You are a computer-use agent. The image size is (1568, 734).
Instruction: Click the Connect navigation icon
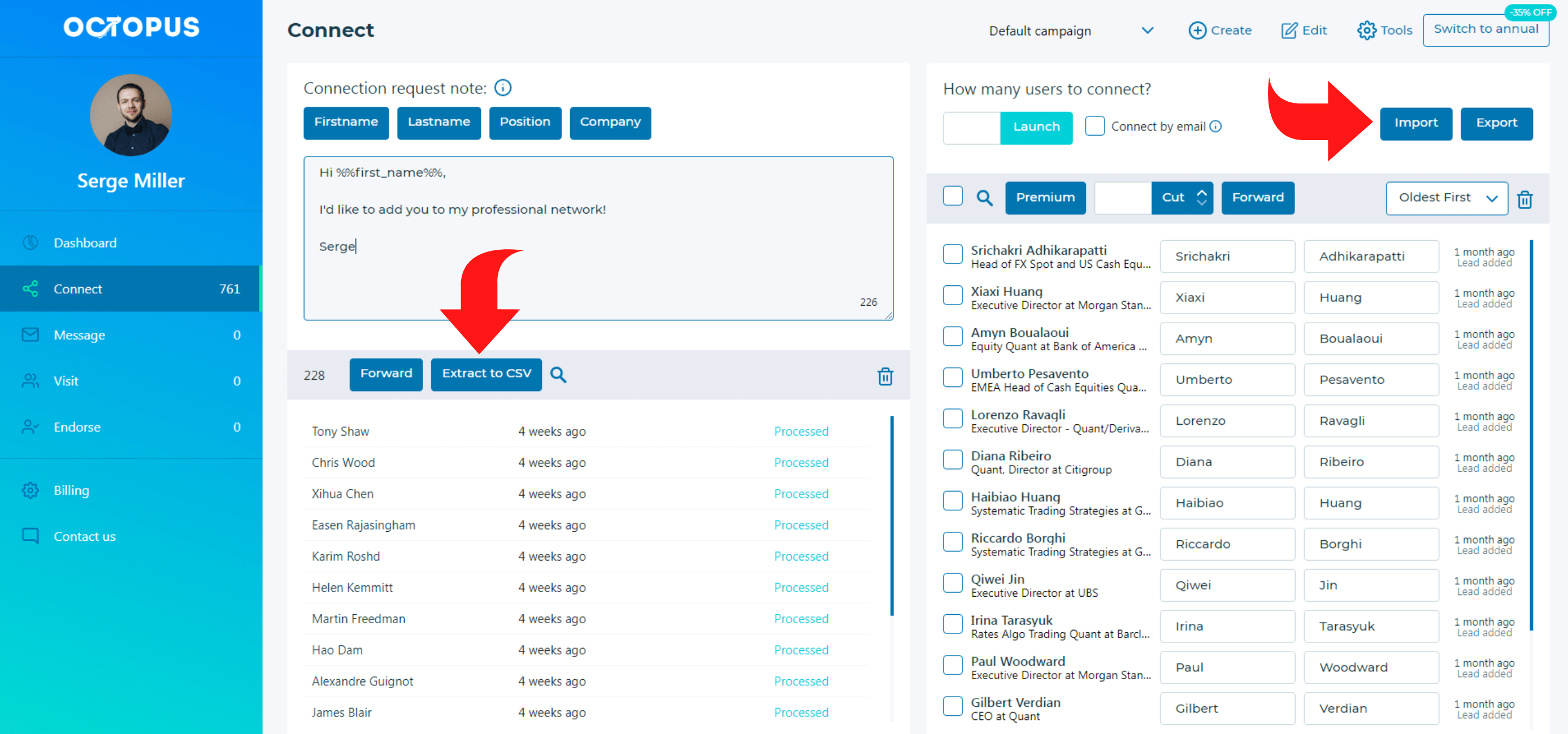pyautogui.click(x=30, y=288)
